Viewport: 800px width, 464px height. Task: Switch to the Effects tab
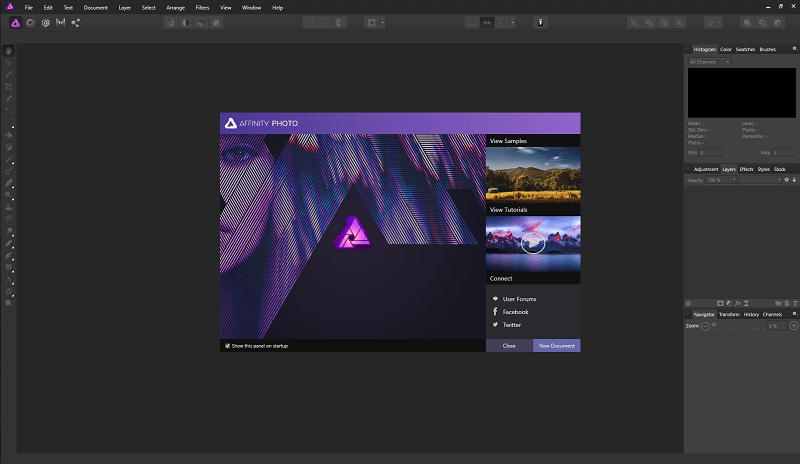(x=746, y=169)
